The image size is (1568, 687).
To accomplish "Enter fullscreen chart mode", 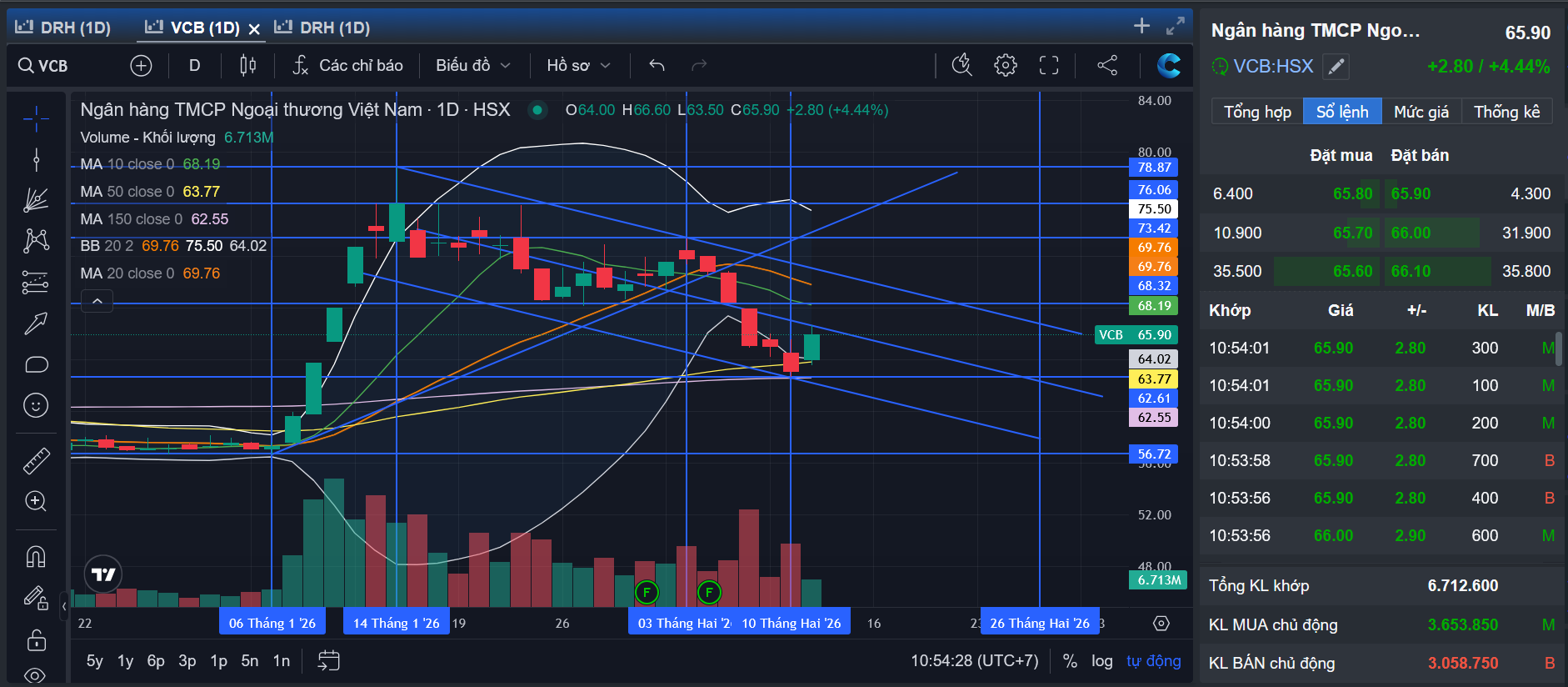I will [1049, 65].
